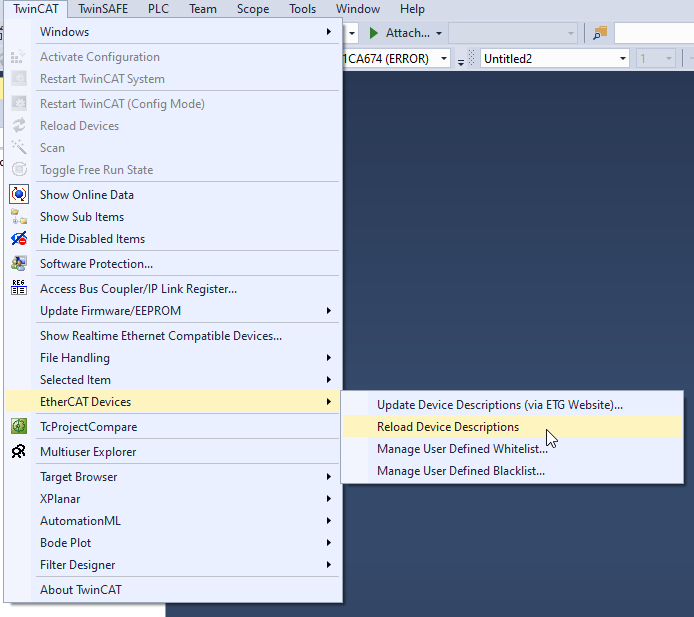Expand the XPlanar submenu

point(174,498)
